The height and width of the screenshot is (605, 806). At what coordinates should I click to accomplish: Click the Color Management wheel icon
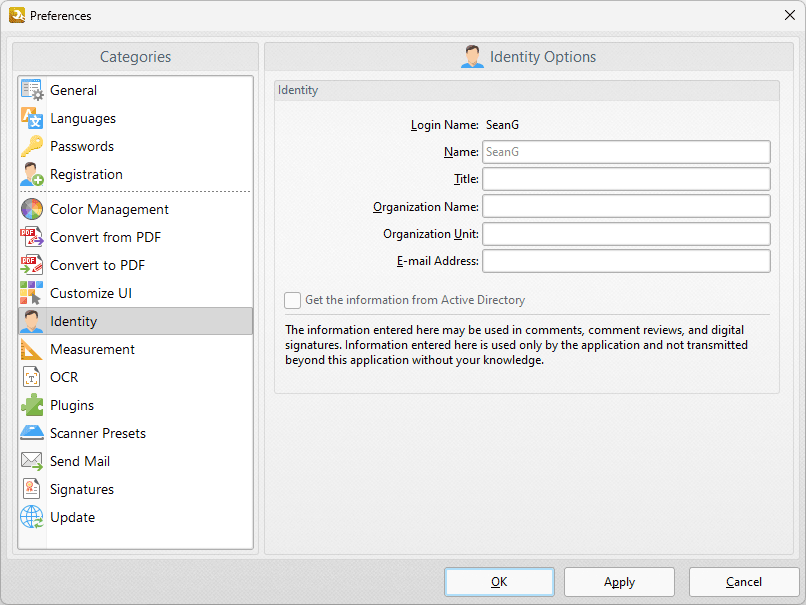pyautogui.click(x=32, y=209)
